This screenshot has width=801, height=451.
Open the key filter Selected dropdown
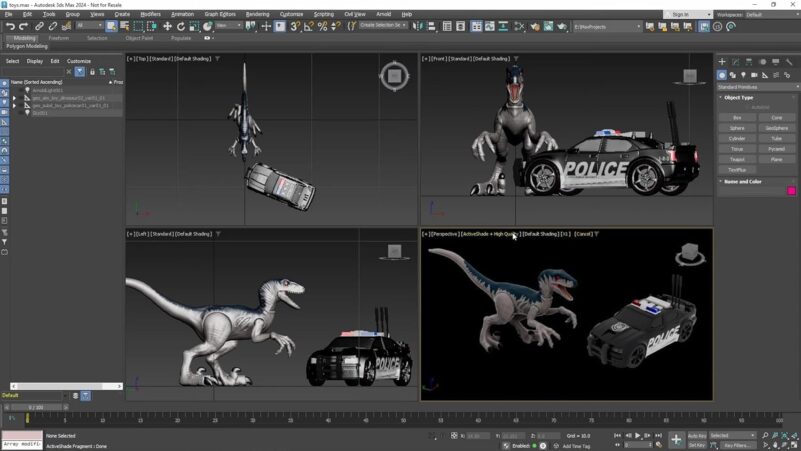[x=732, y=436]
